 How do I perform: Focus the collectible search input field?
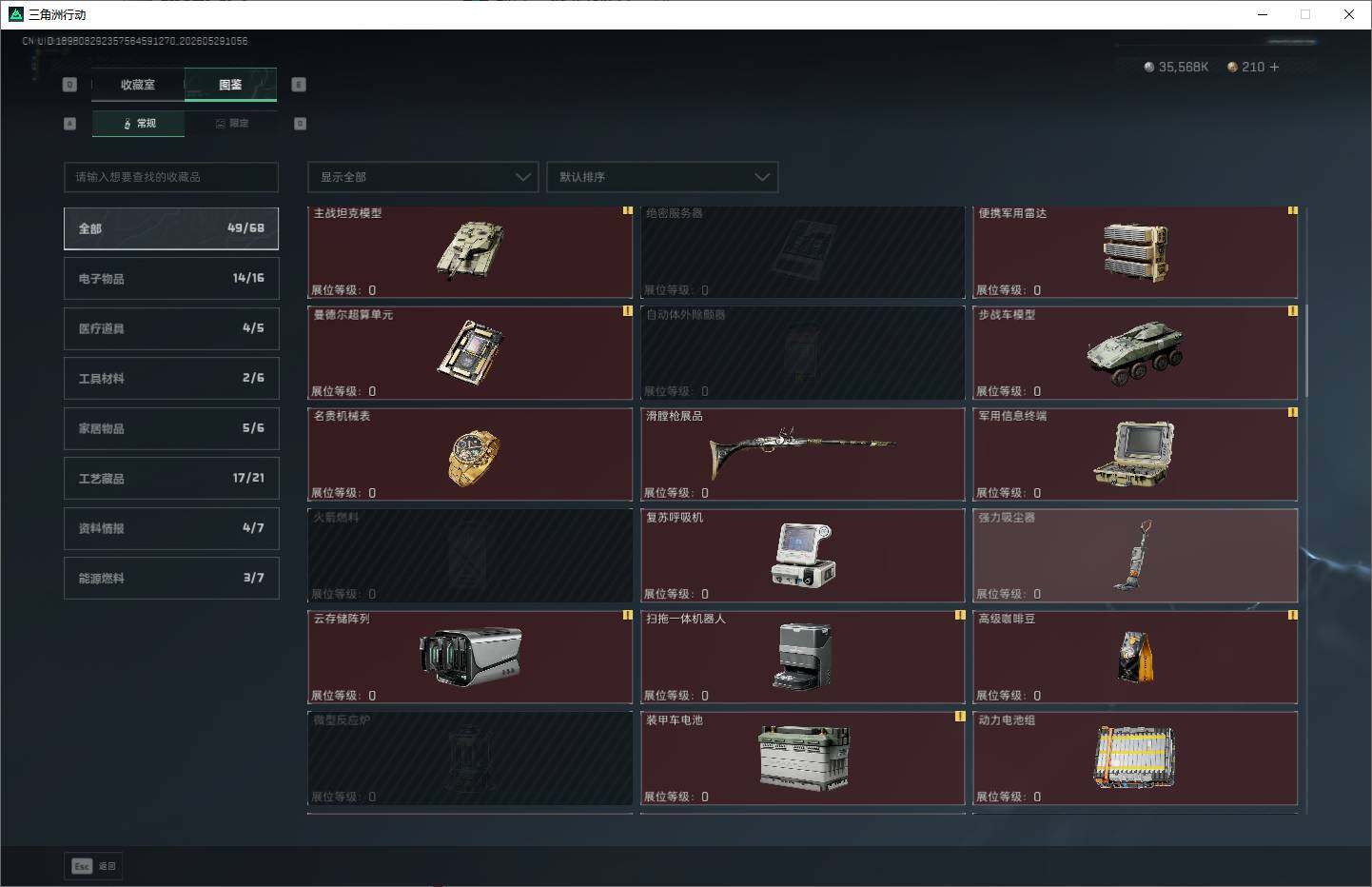(171, 177)
